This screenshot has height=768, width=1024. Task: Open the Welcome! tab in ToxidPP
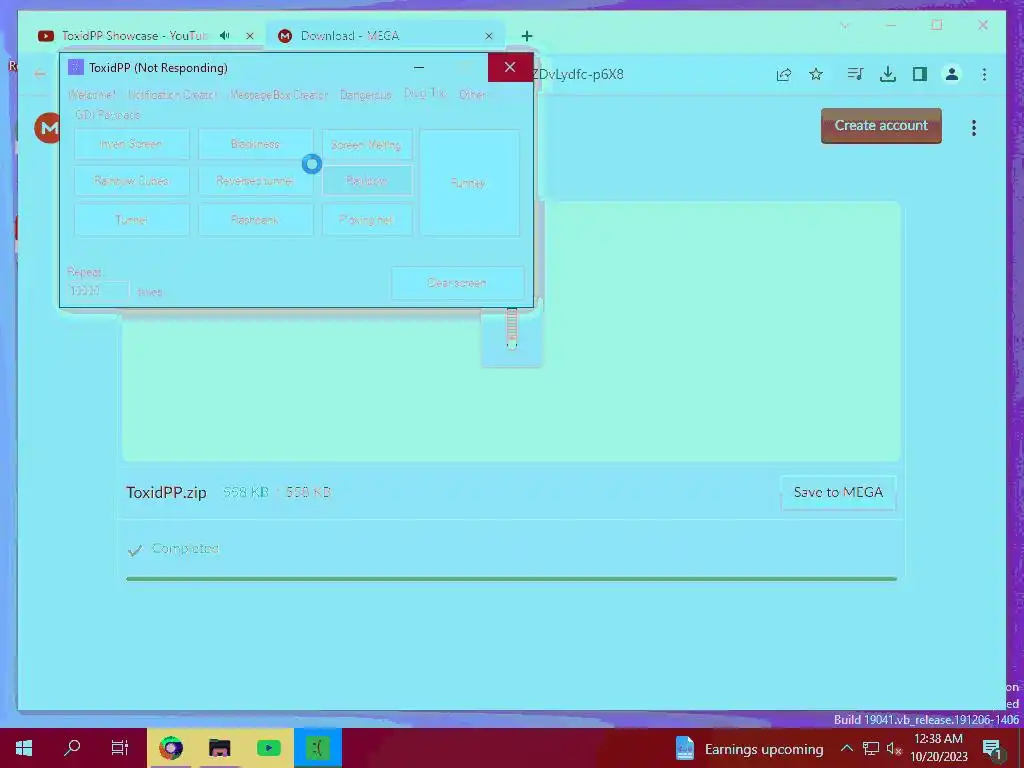92,95
